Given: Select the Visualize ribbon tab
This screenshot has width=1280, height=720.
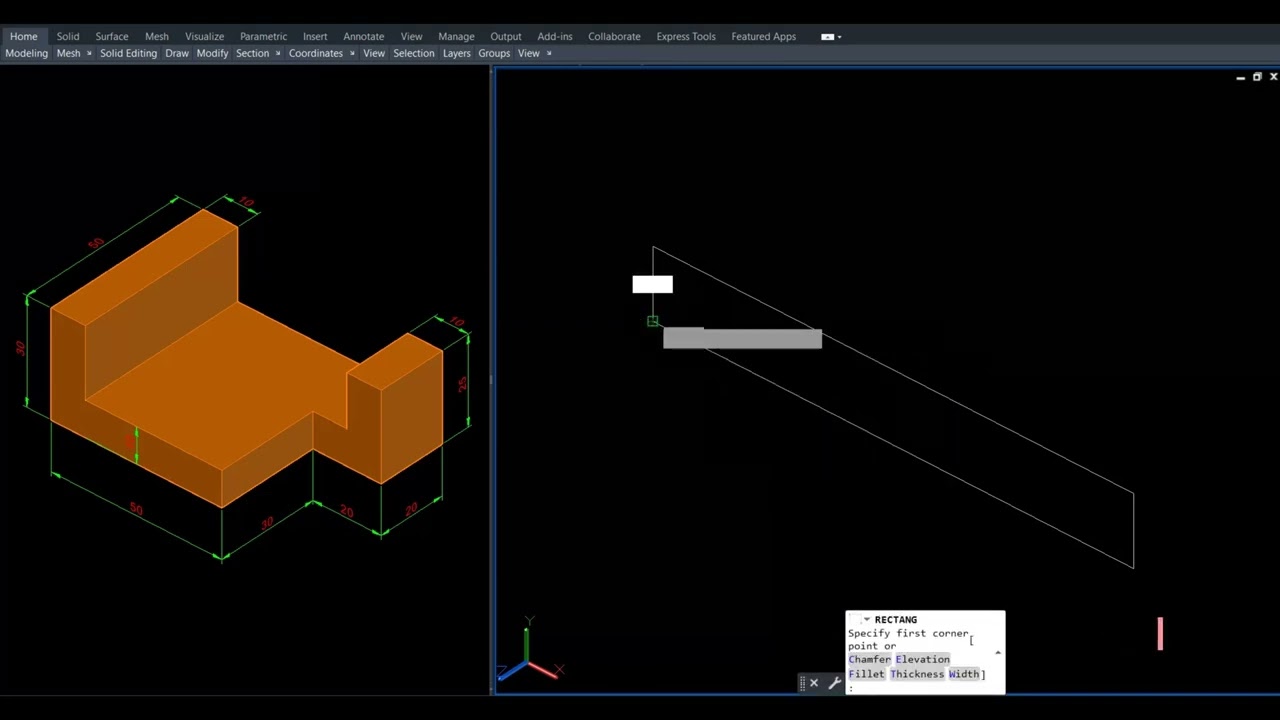Looking at the screenshot, I should tap(204, 36).
